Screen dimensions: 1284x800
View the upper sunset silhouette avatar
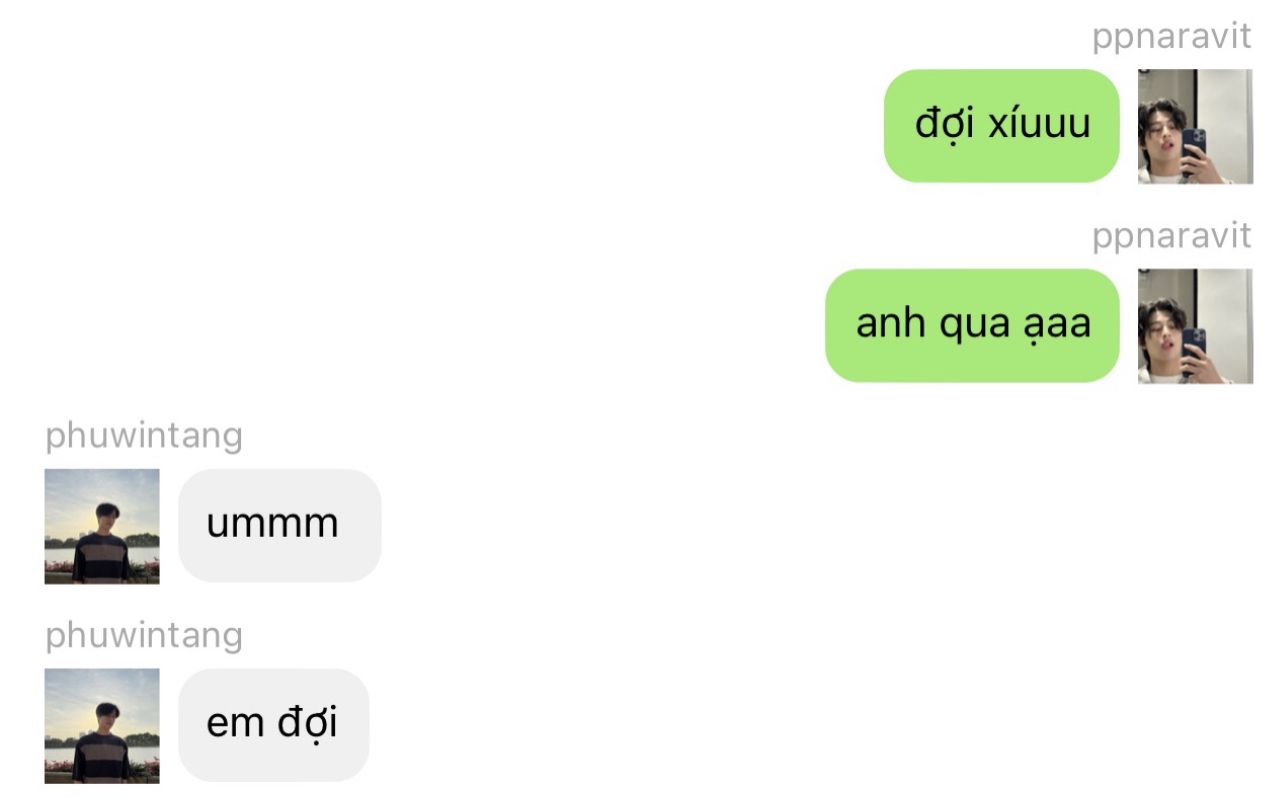(102, 526)
